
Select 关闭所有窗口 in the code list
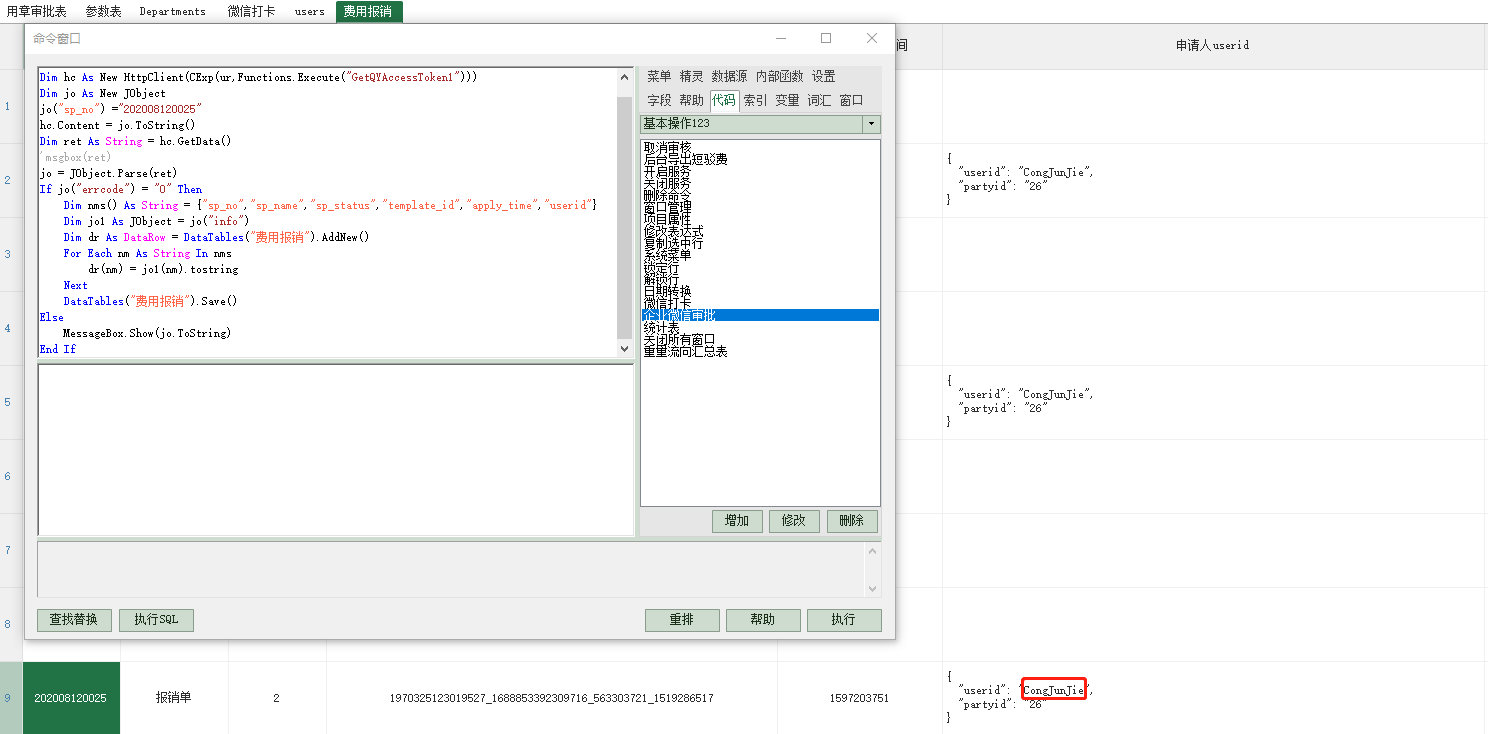click(679, 340)
